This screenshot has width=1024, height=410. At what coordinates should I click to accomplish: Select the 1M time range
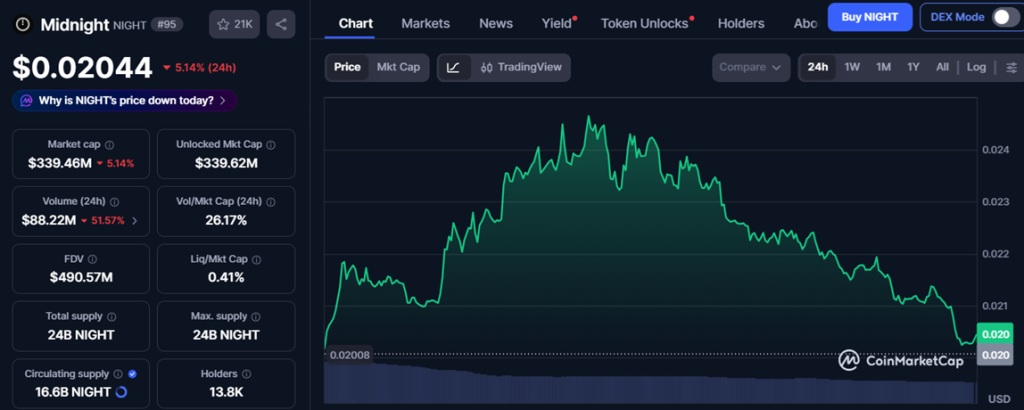tap(884, 67)
